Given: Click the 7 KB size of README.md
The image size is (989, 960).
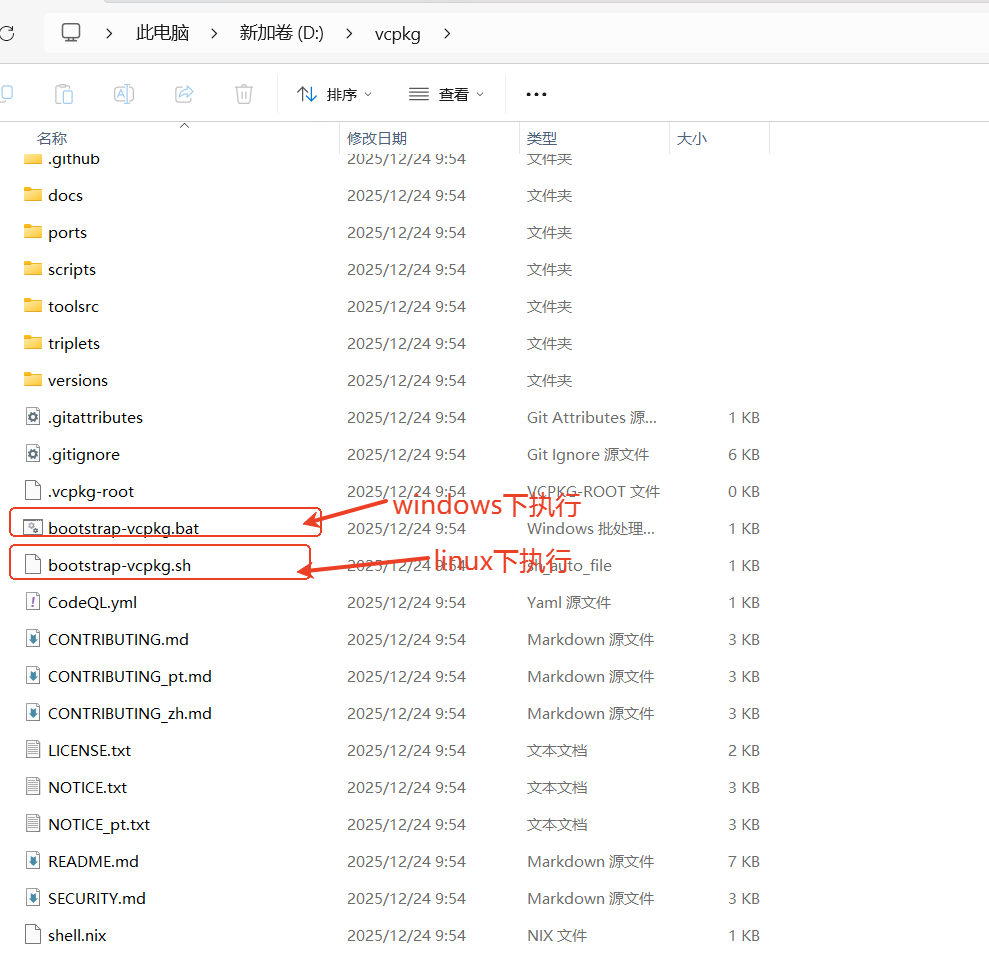Looking at the screenshot, I should pos(744,862).
